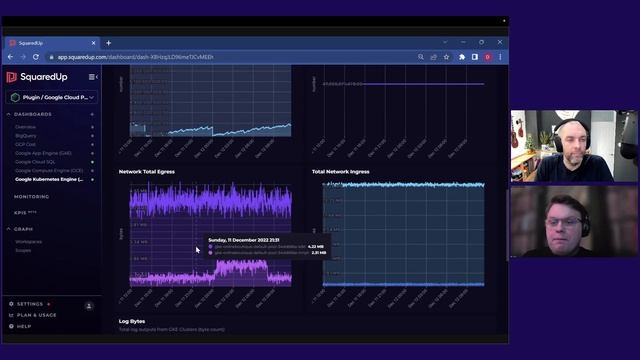Viewport: 640px width, 360px height.
Task: Click status dot next to Google Kubernetes Engine
Action: tap(93, 180)
